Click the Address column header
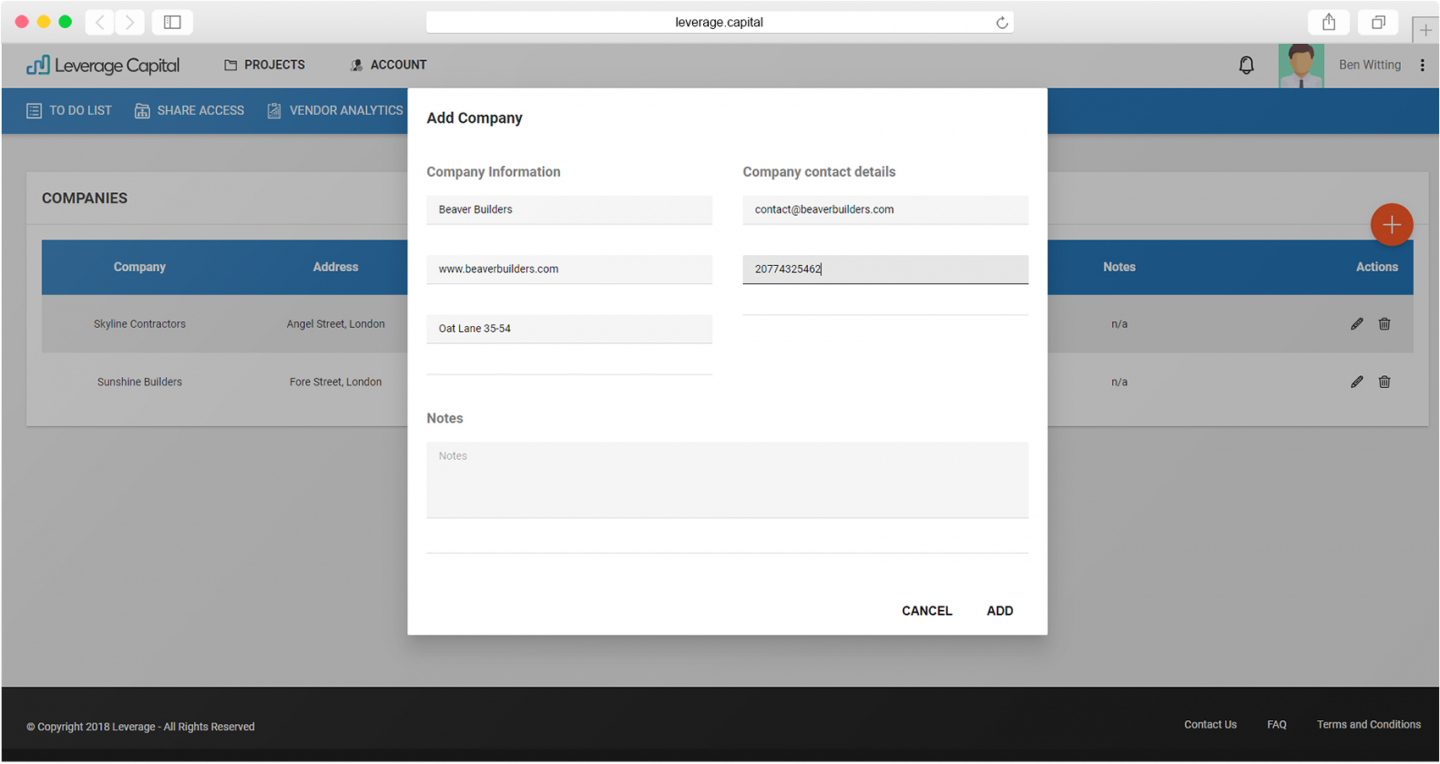Viewport: 1440px width, 764px height. 335,267
